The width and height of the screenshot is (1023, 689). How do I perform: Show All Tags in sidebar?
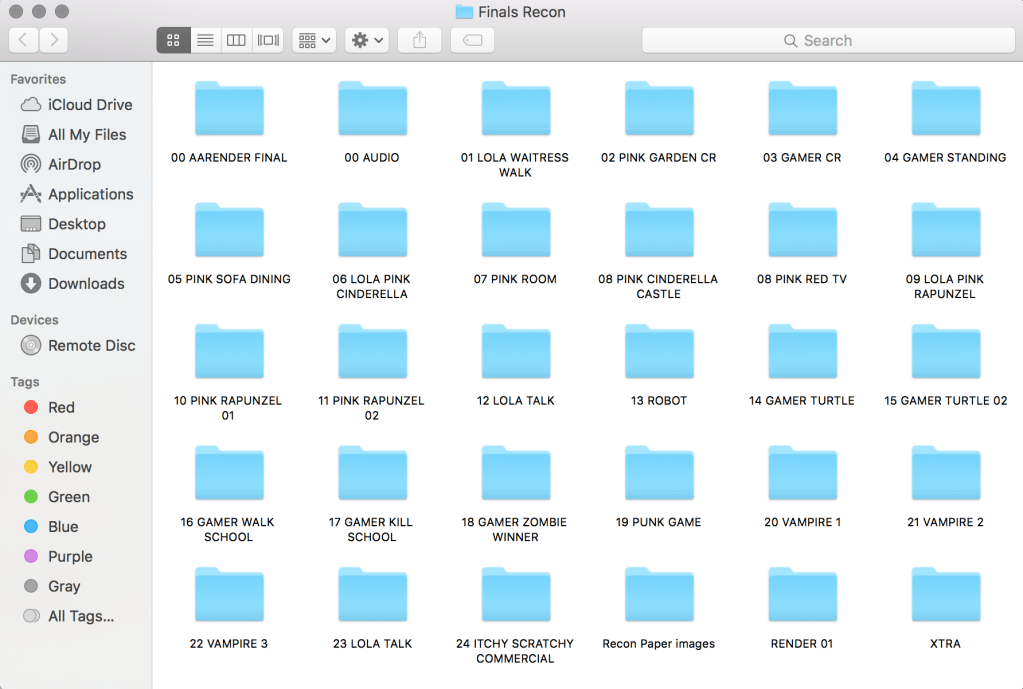(x=80, y=616)
